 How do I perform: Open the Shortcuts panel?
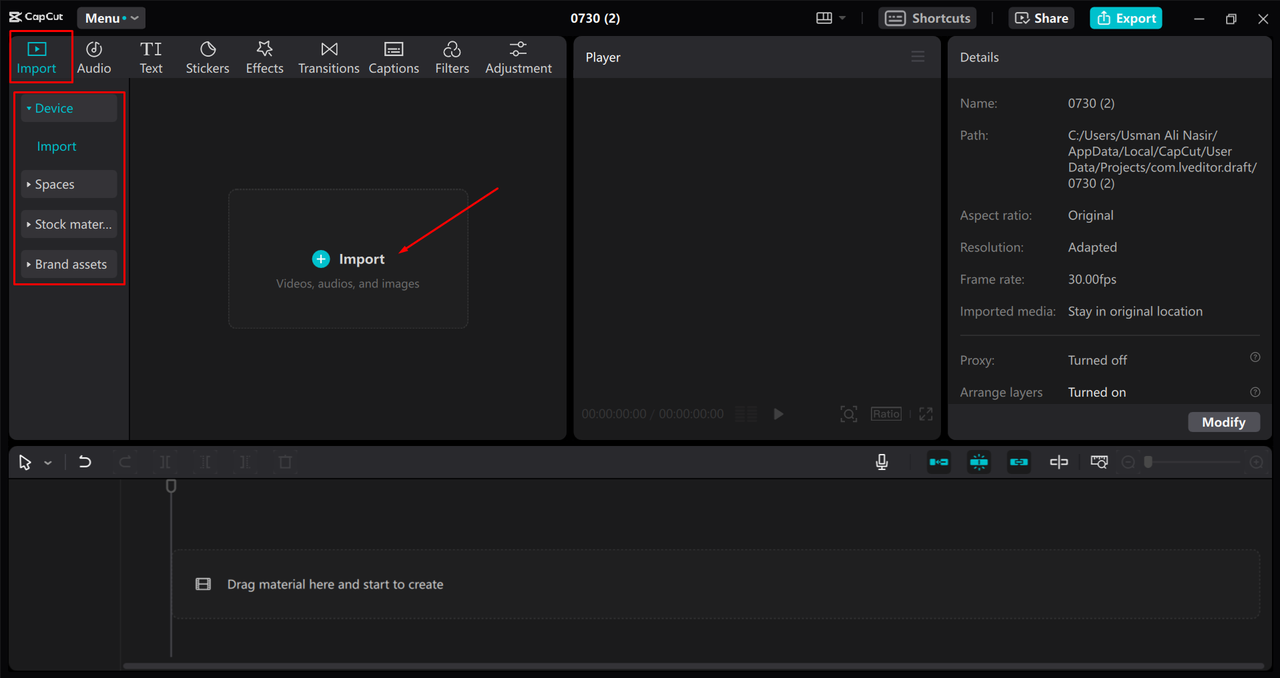927,18
